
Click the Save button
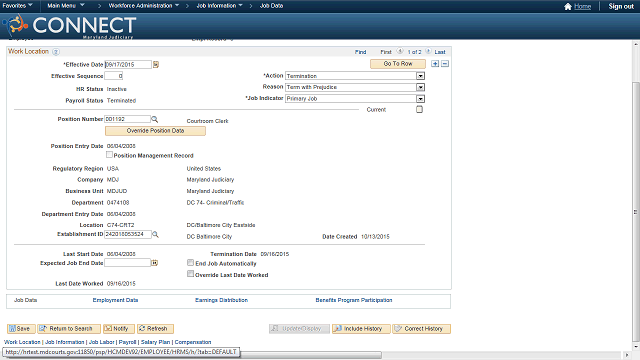(21, 329)
